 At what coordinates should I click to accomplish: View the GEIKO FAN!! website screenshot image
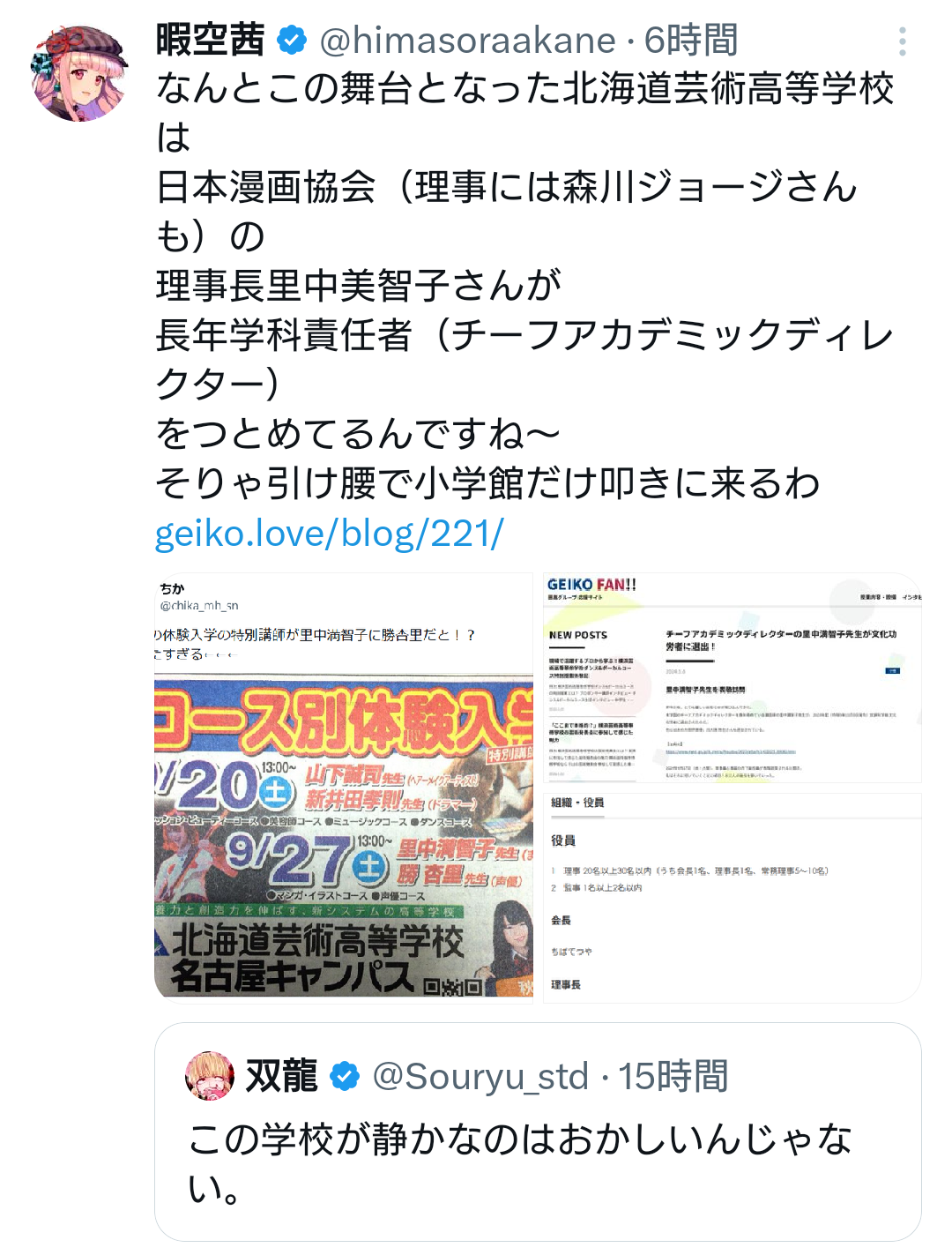point(733,678)
